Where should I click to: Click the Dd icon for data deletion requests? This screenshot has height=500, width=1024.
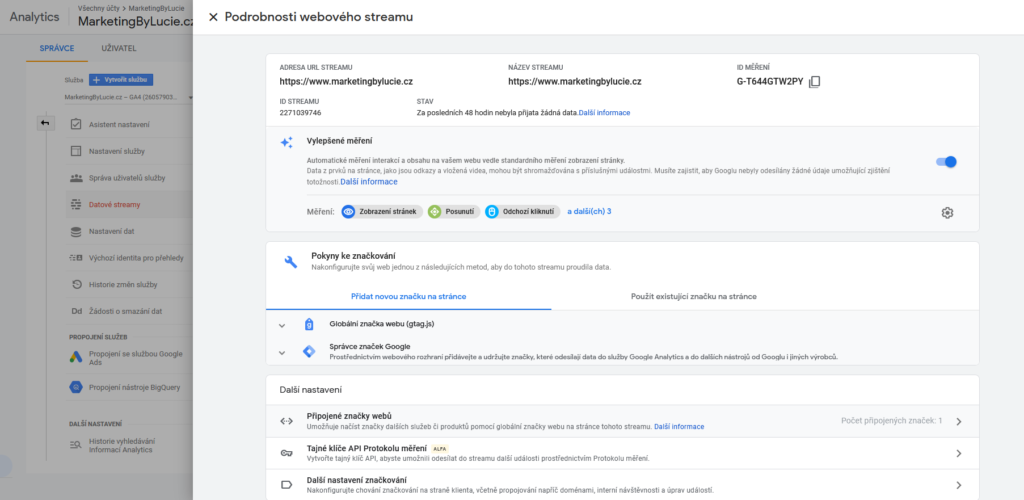point(76,311)
